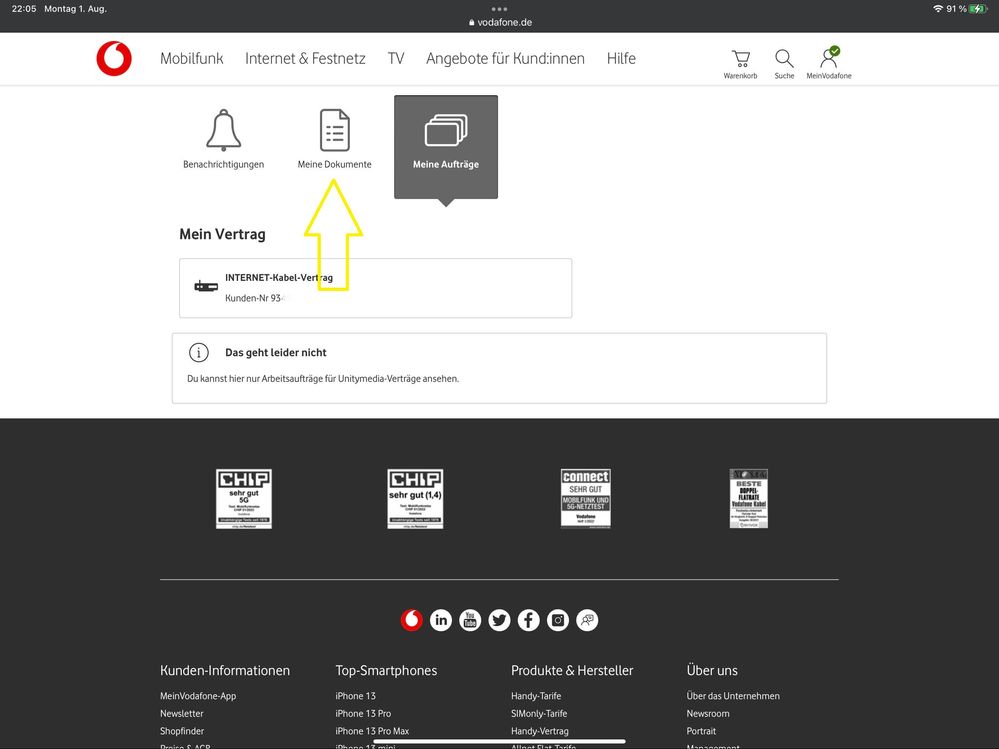Viewport: 999px width, 749px height.
Task: Follow the Shopfinder footer link
Action: click(x=182, y=731)
